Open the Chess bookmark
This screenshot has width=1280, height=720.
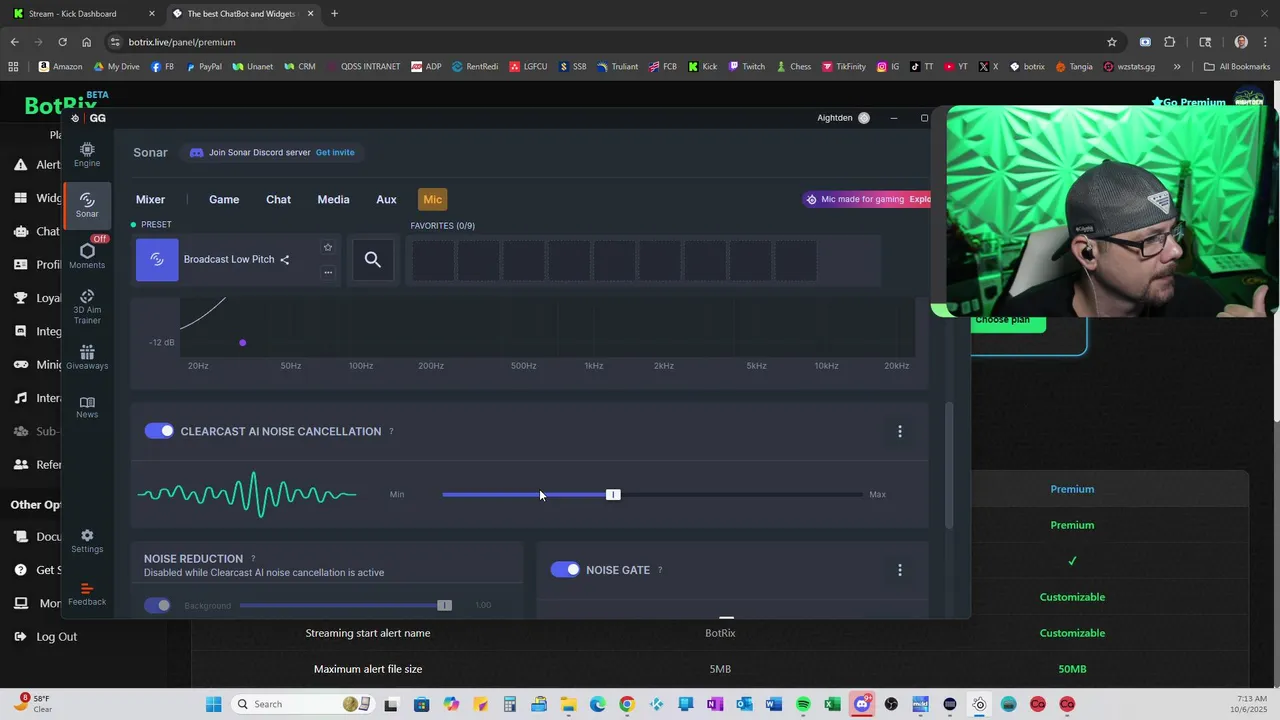(793, 67)
